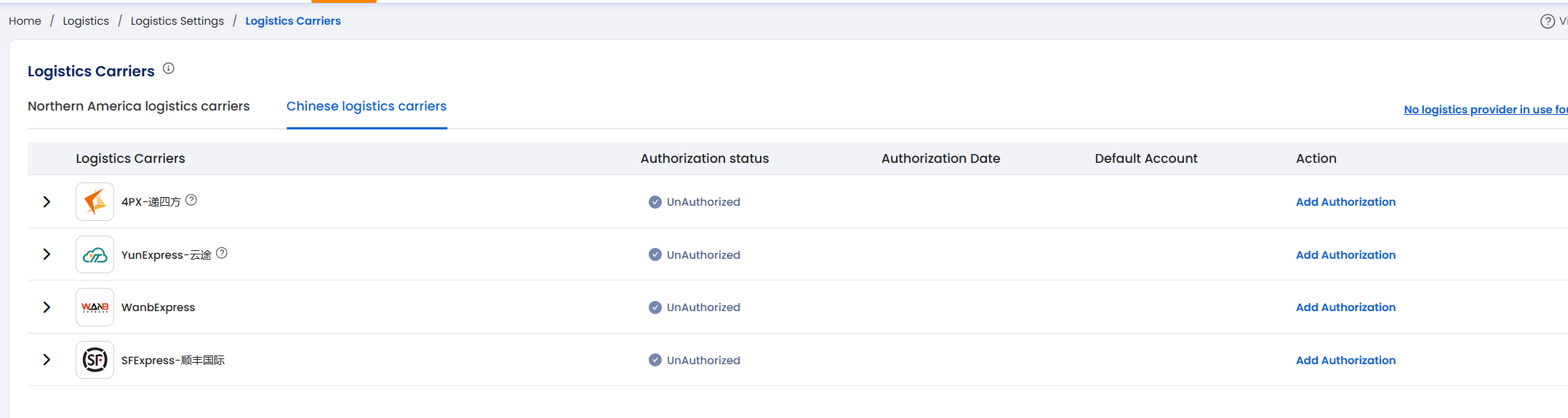Expand the SFExpress carrier row
This screenshot has width=1568, height=418.
click(47, 360)
